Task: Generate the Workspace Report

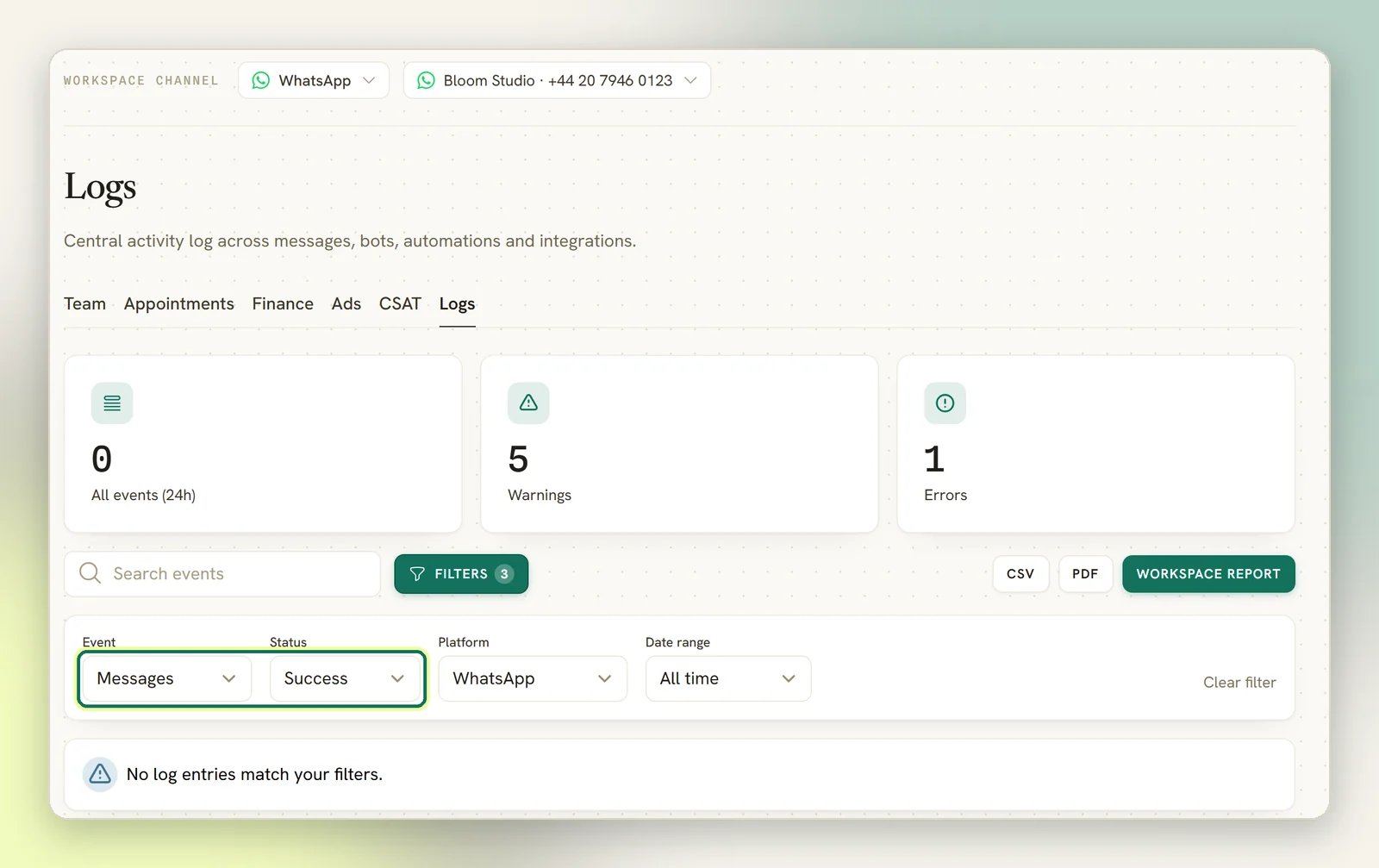Action: pyautogui.click(x=1208, y=574)
